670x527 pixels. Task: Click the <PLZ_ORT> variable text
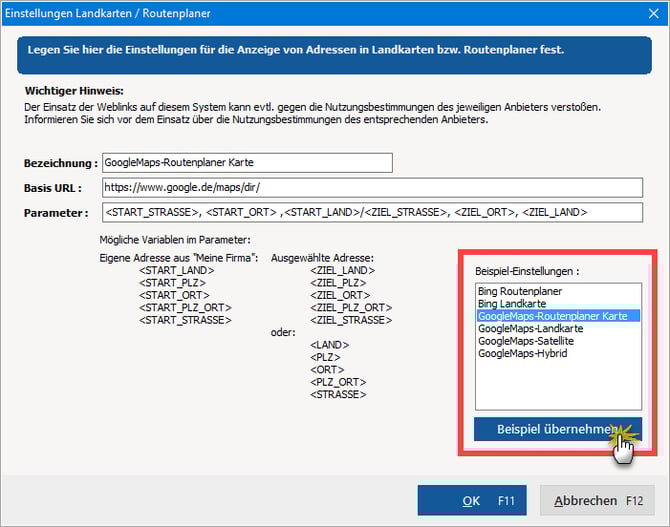click(338, 382)
